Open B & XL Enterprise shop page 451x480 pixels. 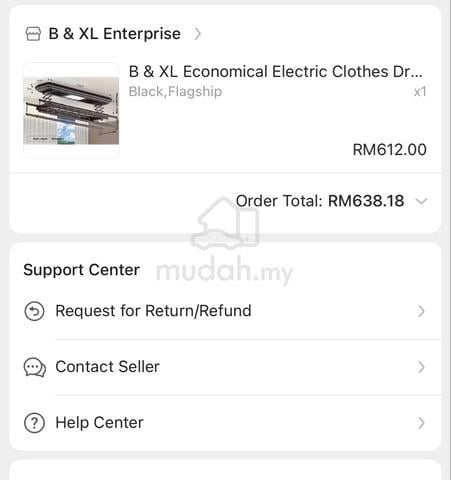(114, 34)
